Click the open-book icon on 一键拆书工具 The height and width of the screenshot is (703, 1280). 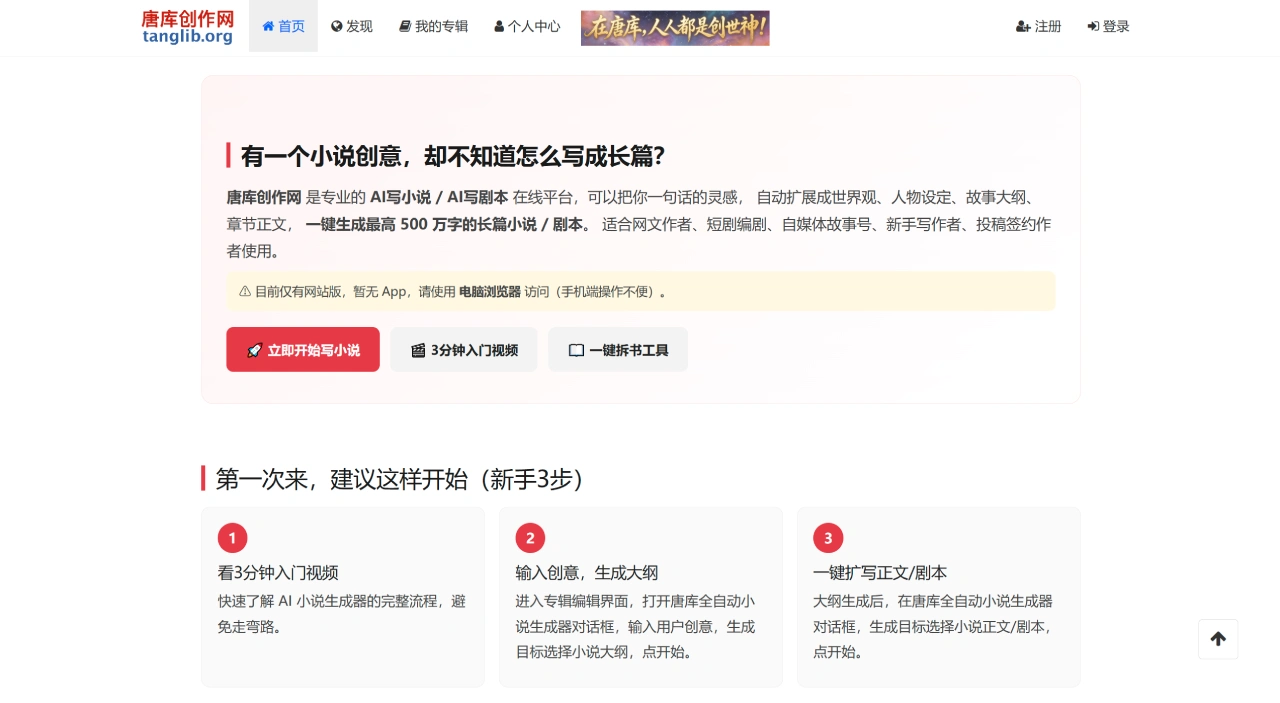coord(576,350)
